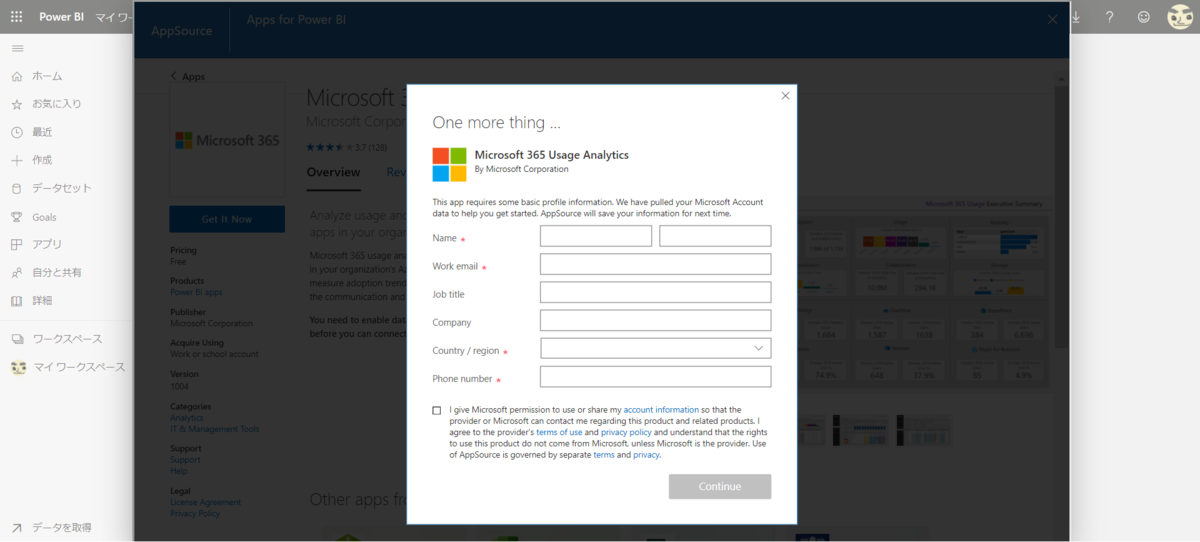
Task: Close the AppSource panel with X
Action: 1052,19
